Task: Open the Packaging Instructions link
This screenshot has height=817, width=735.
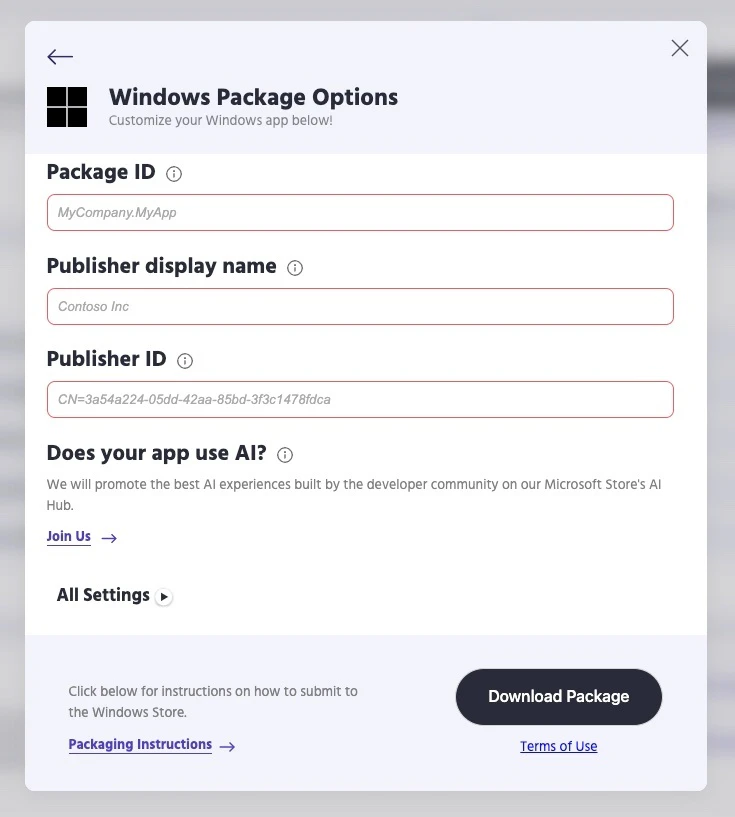Action: click(140, 745)
